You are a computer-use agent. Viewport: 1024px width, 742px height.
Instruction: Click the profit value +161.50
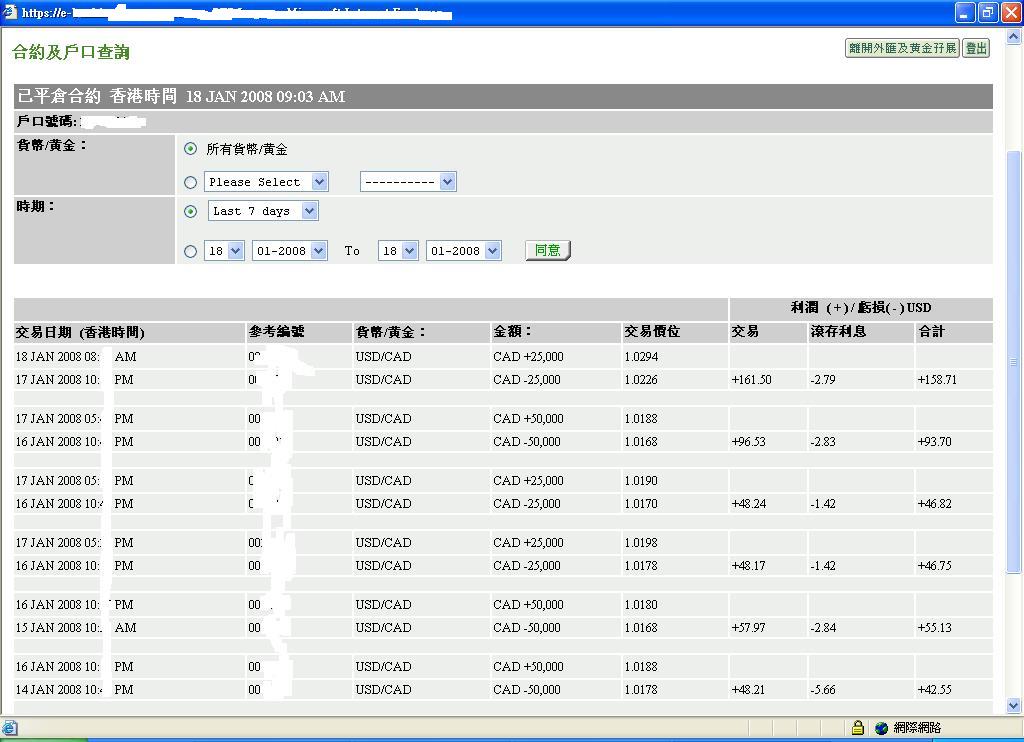(x=751, y=379)
